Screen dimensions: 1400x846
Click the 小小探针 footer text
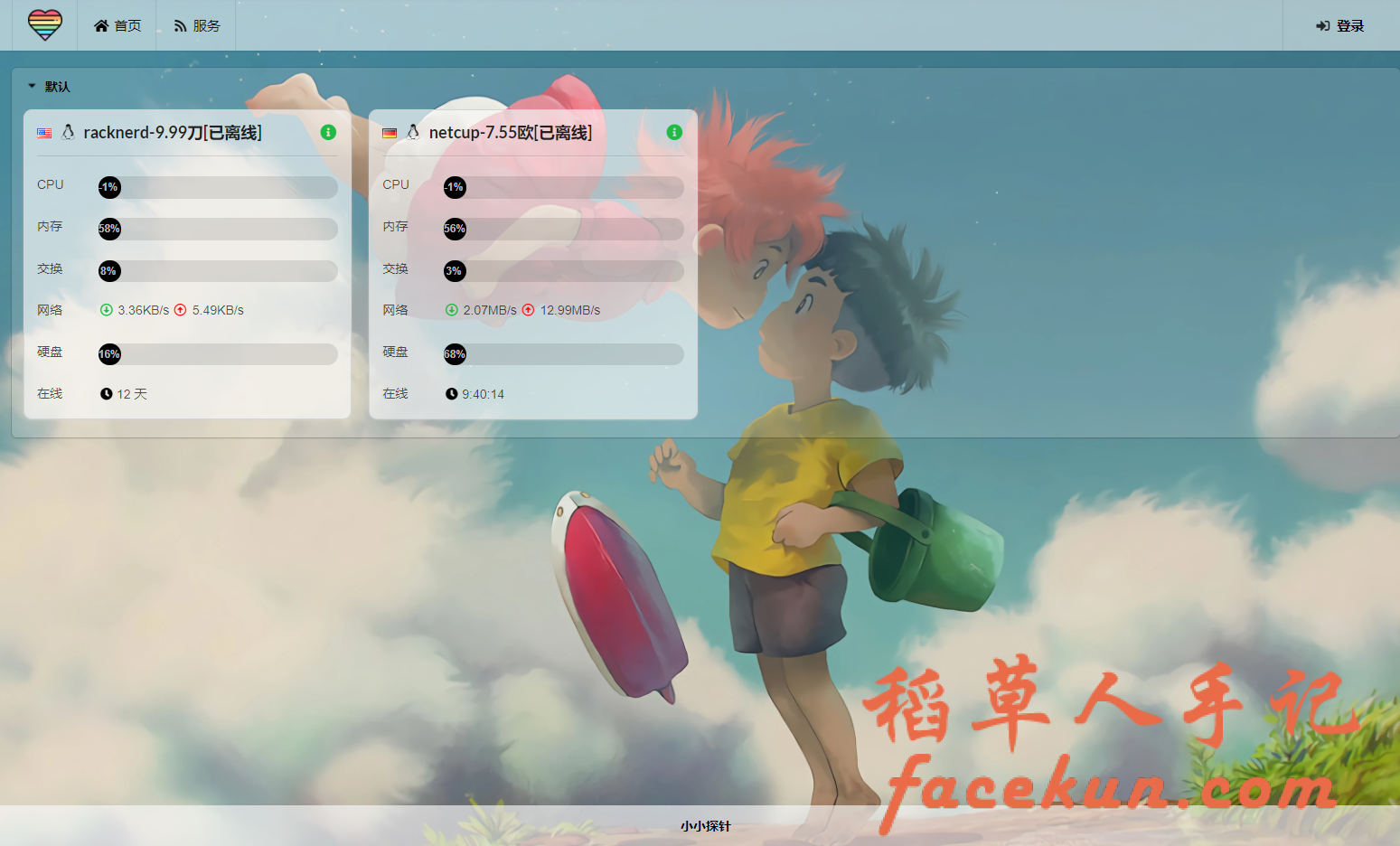click(705, 826)
